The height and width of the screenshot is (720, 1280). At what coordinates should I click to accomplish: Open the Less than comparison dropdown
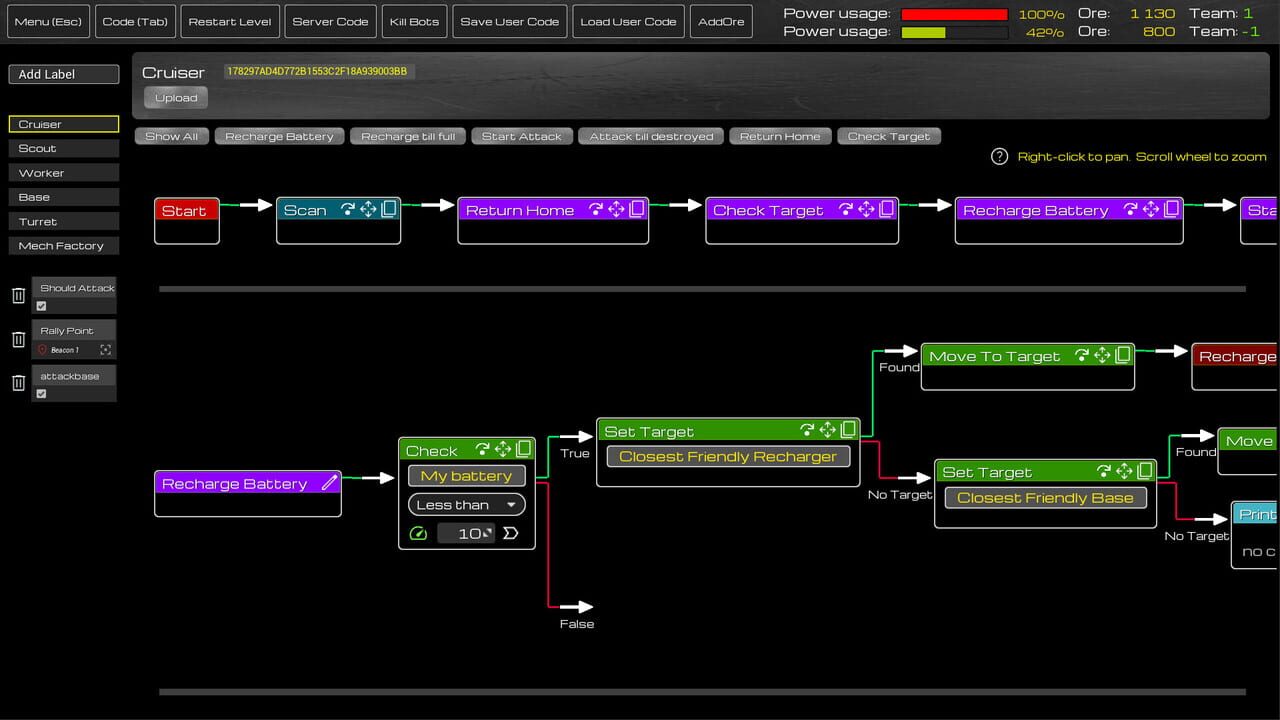466,505
